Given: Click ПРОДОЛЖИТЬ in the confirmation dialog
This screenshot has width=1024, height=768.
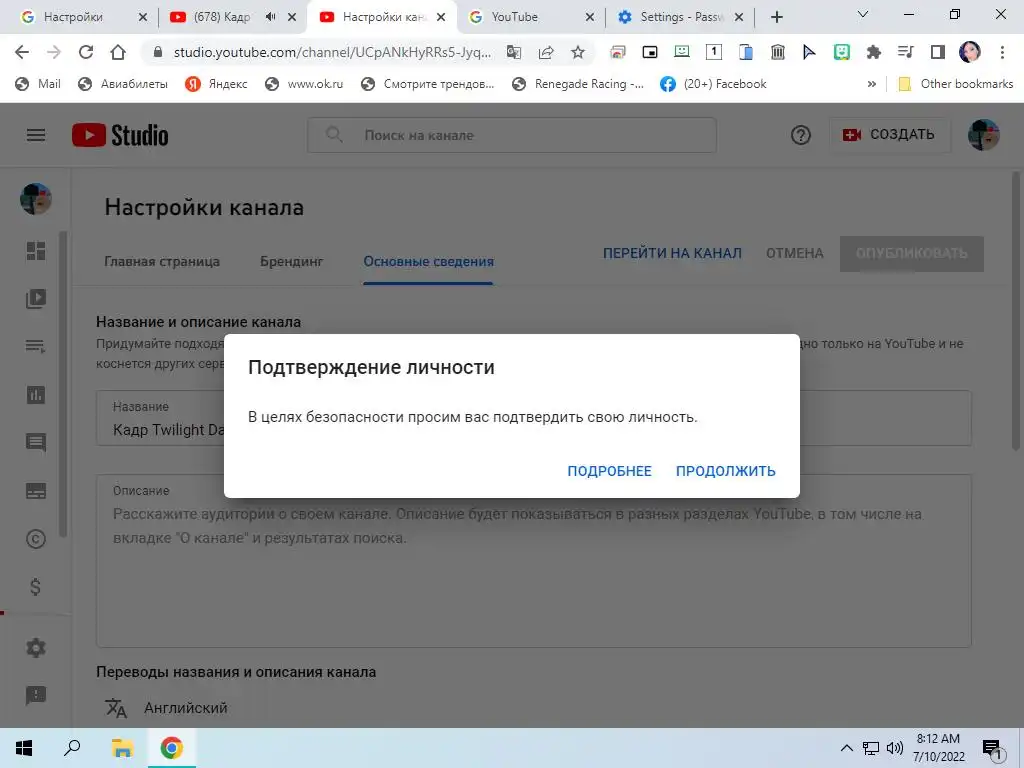Looking at the screenshot, I should tap(726, 471).
